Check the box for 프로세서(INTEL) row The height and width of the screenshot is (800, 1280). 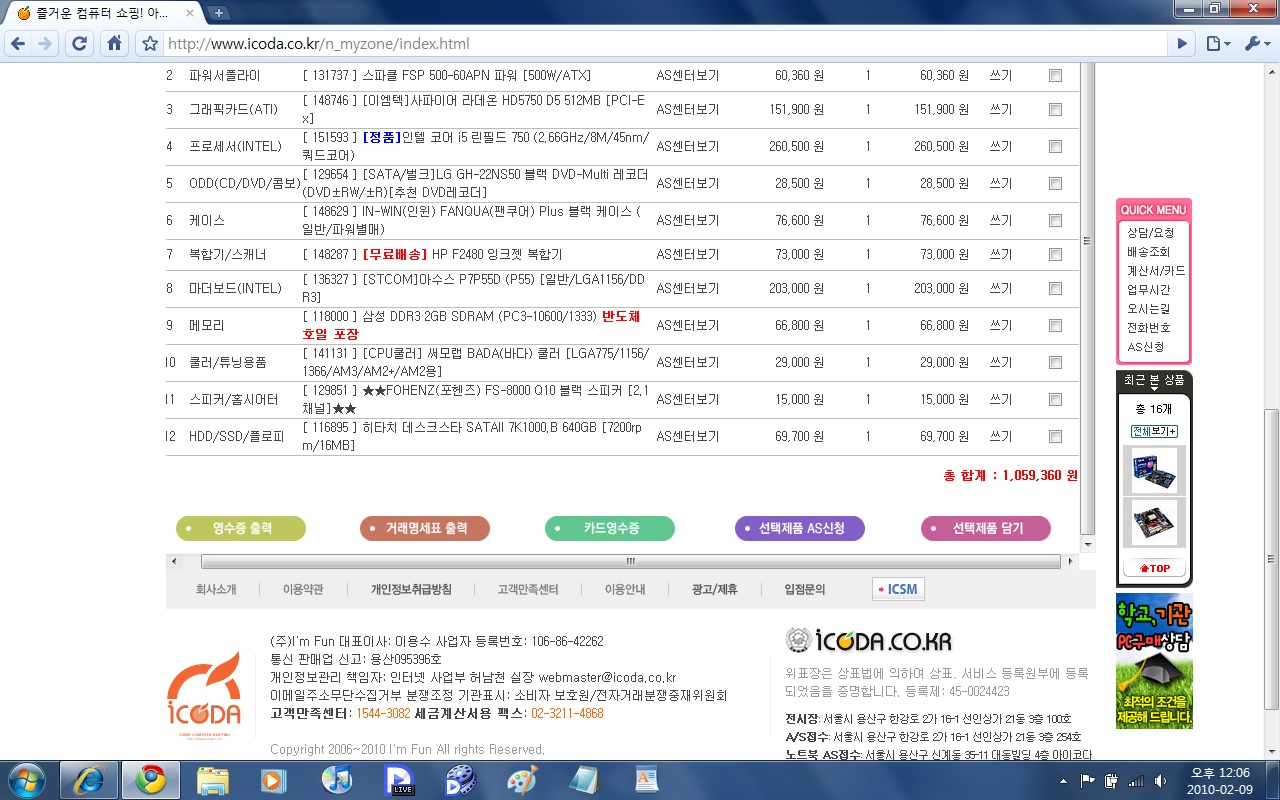pos(1055,146)
